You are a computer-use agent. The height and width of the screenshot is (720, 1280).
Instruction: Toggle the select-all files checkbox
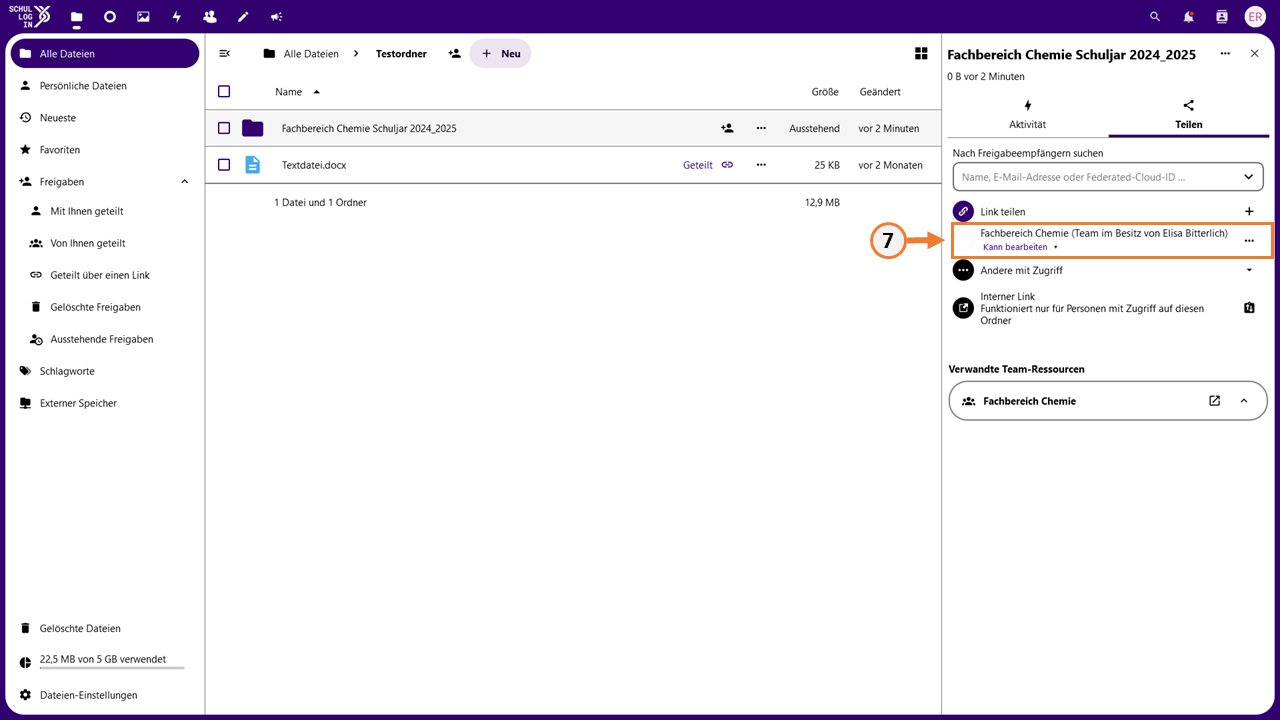click(224, 91)
